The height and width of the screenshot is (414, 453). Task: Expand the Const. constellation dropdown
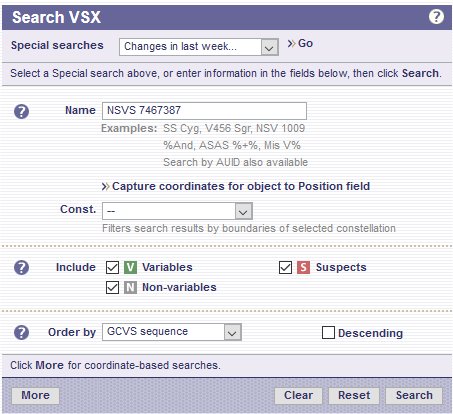pyautogui.click(x=177, y=211)
